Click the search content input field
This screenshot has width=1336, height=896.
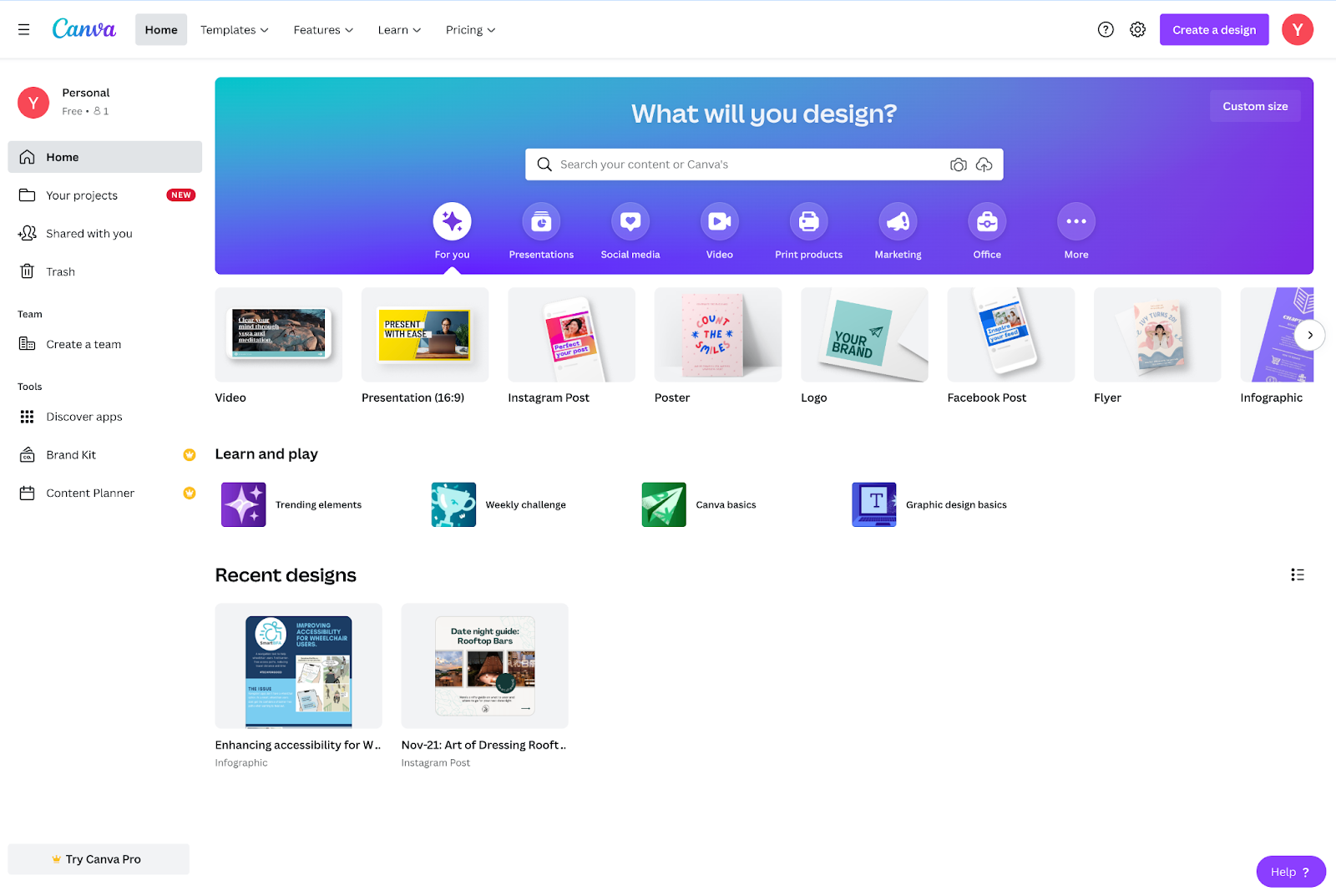tap(764, 165)
